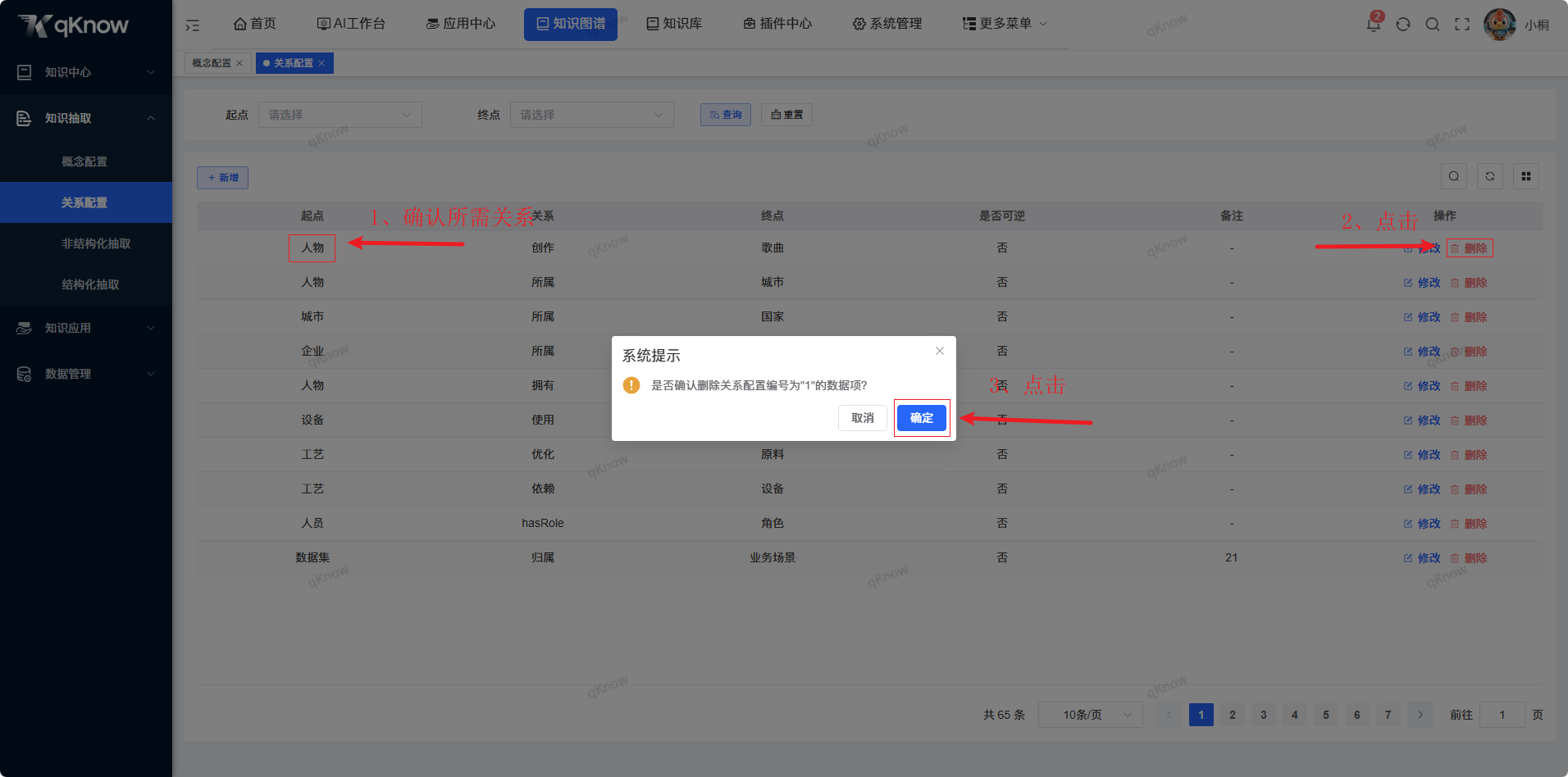Click 修改 for 工艺 优化 row
Viewport: 1568px width, 777px height.
(1422, 455)
